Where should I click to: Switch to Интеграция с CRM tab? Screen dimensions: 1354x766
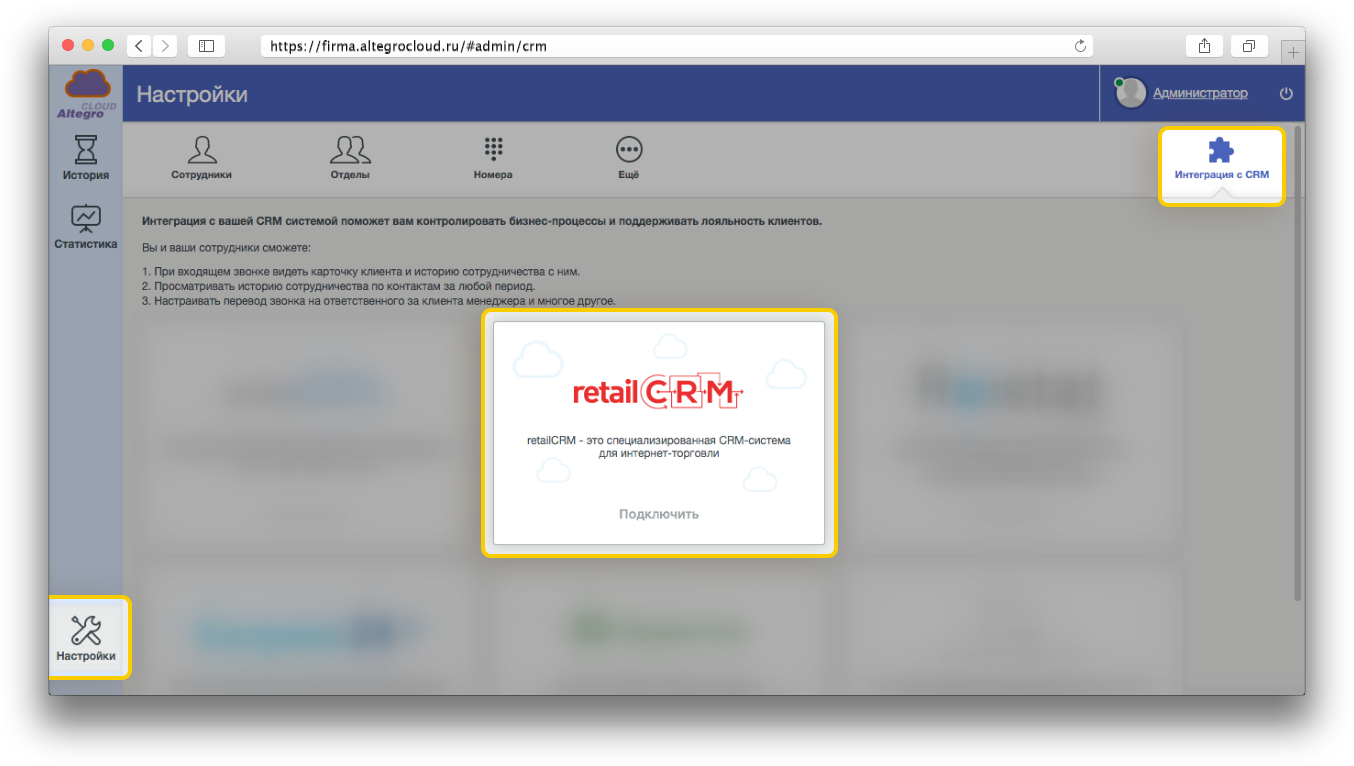point(1221,160)
